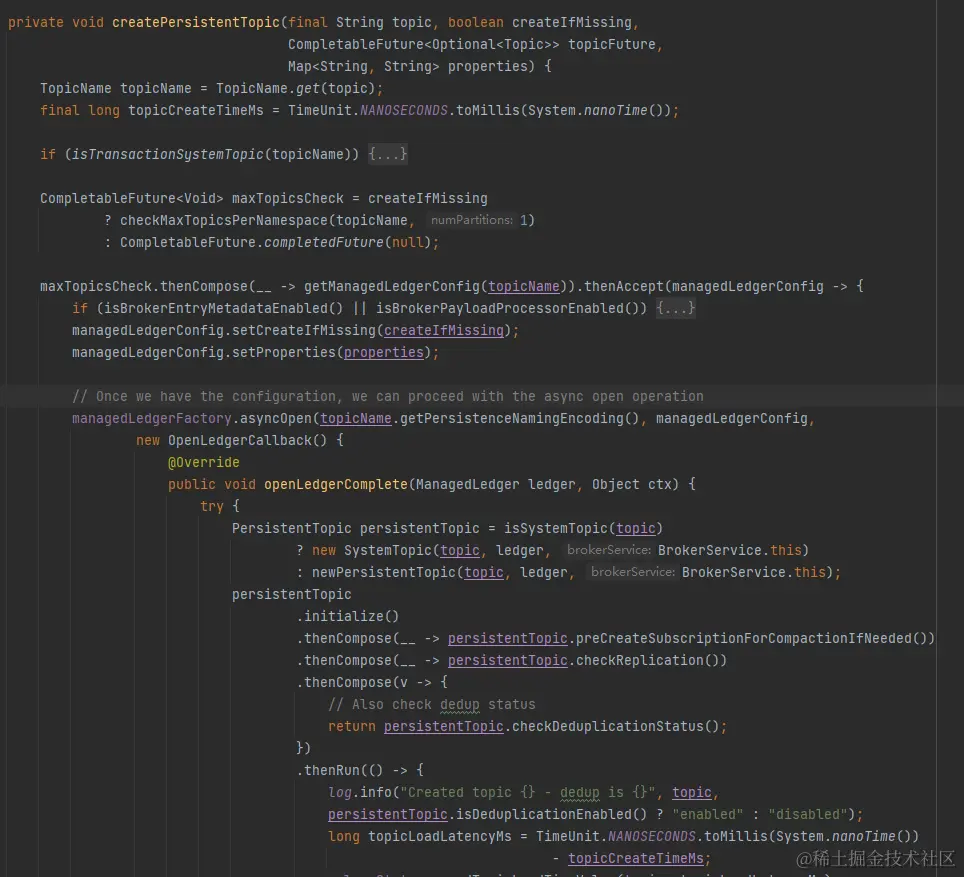
Task: Click the newPersistentTopic method call
Action: coord(384,573)
